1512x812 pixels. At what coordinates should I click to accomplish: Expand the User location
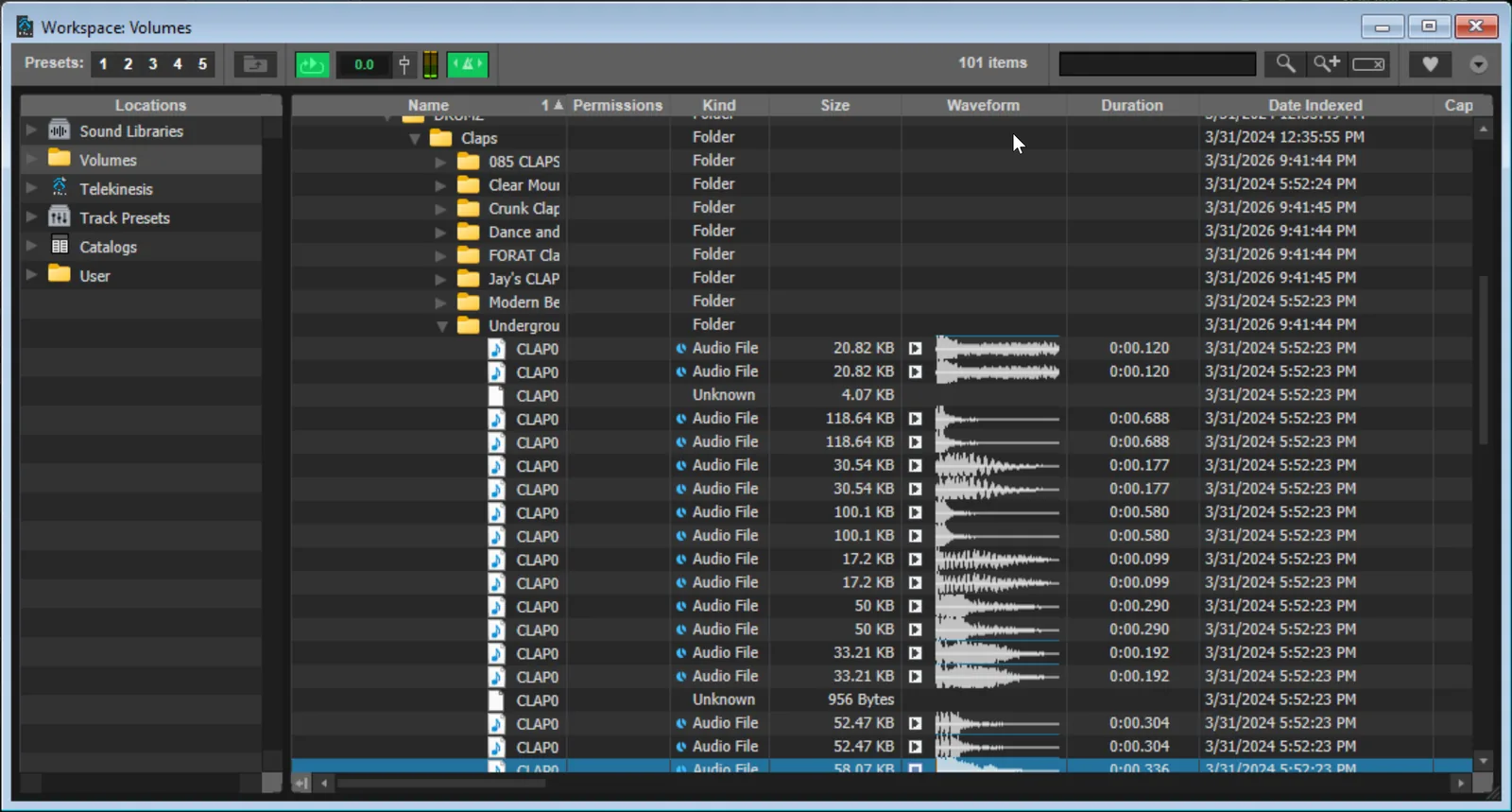coord(31,275)
